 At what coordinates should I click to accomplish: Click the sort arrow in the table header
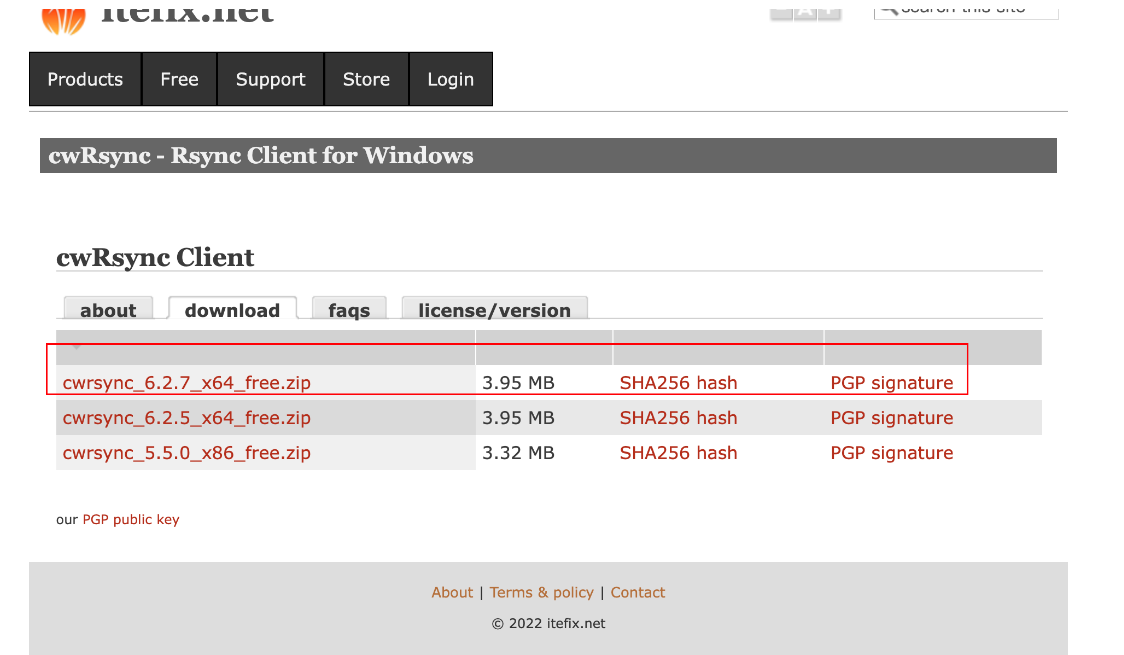click(77, 348)
